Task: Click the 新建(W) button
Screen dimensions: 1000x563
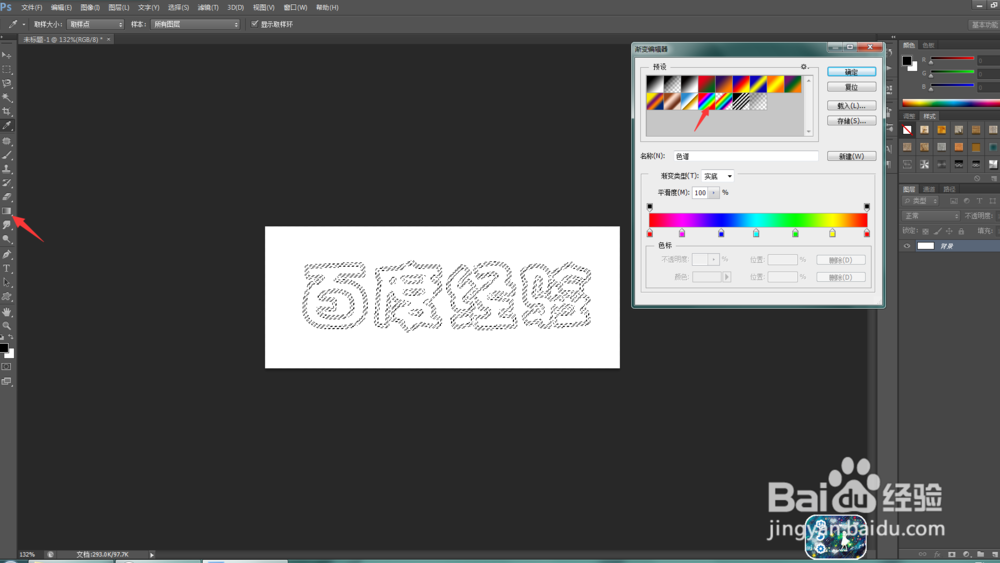Action: (851, 156)
